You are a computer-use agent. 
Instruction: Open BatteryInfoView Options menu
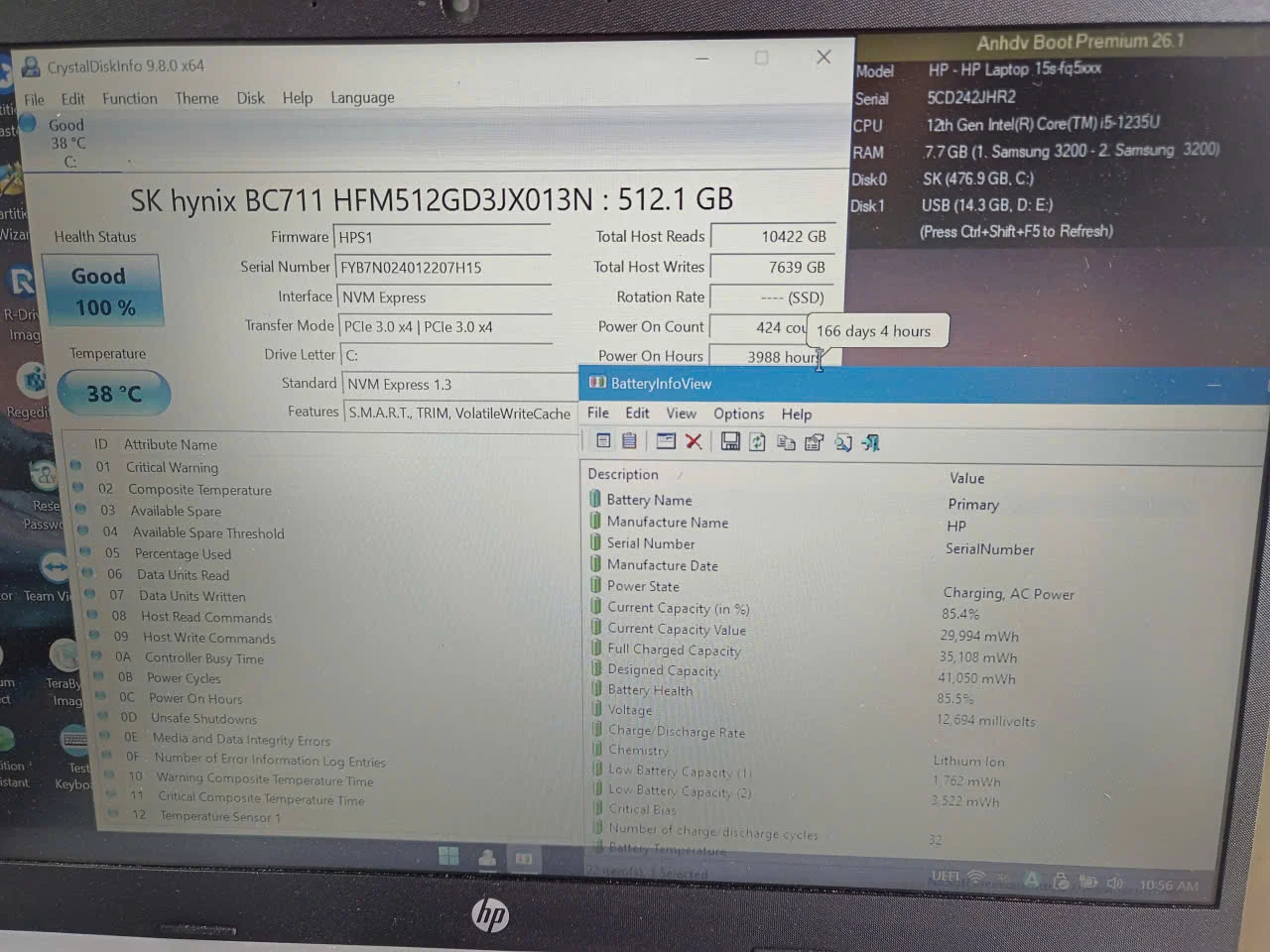[x=739, y=414]
